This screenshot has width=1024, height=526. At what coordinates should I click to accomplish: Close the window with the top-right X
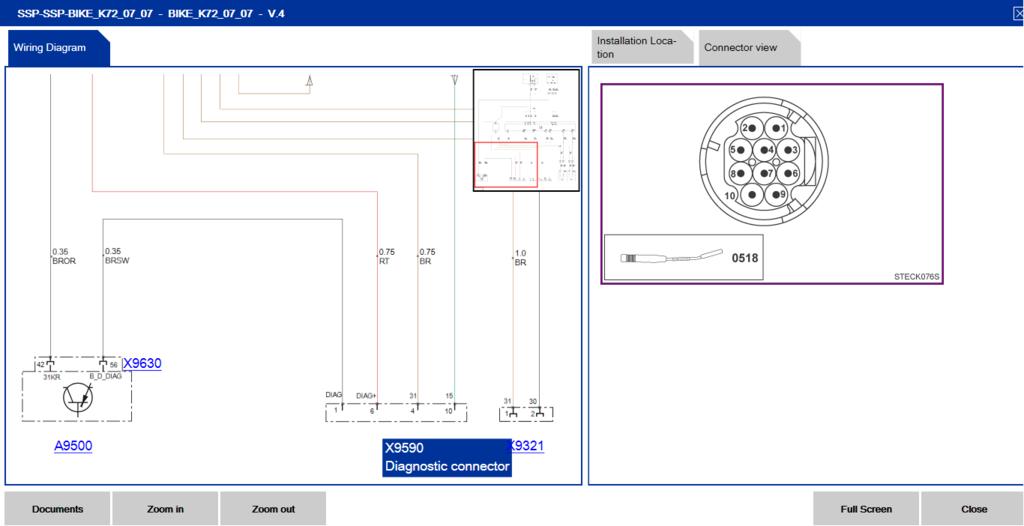[1017, 13]
